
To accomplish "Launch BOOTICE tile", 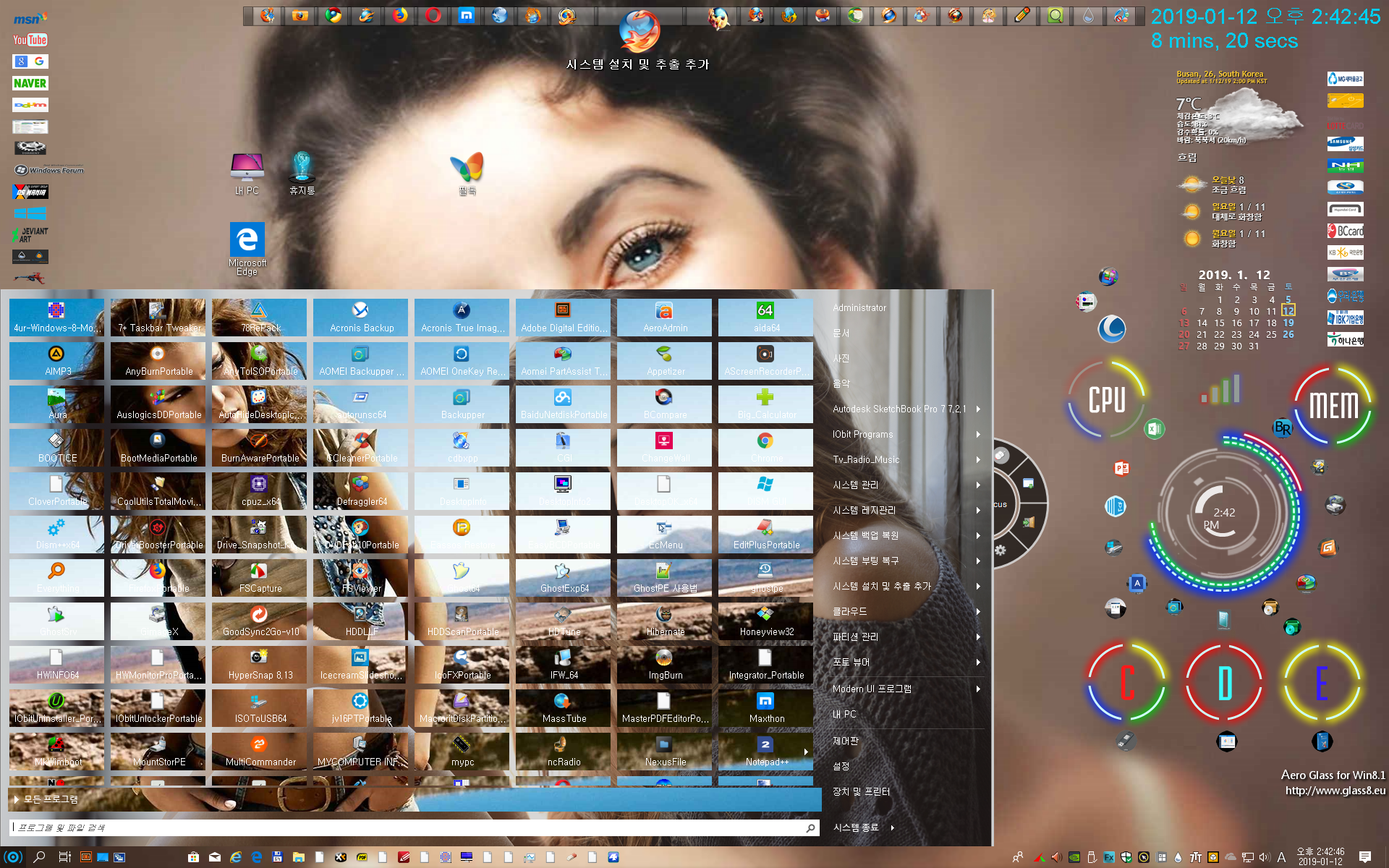I will (x=56, y=448).
